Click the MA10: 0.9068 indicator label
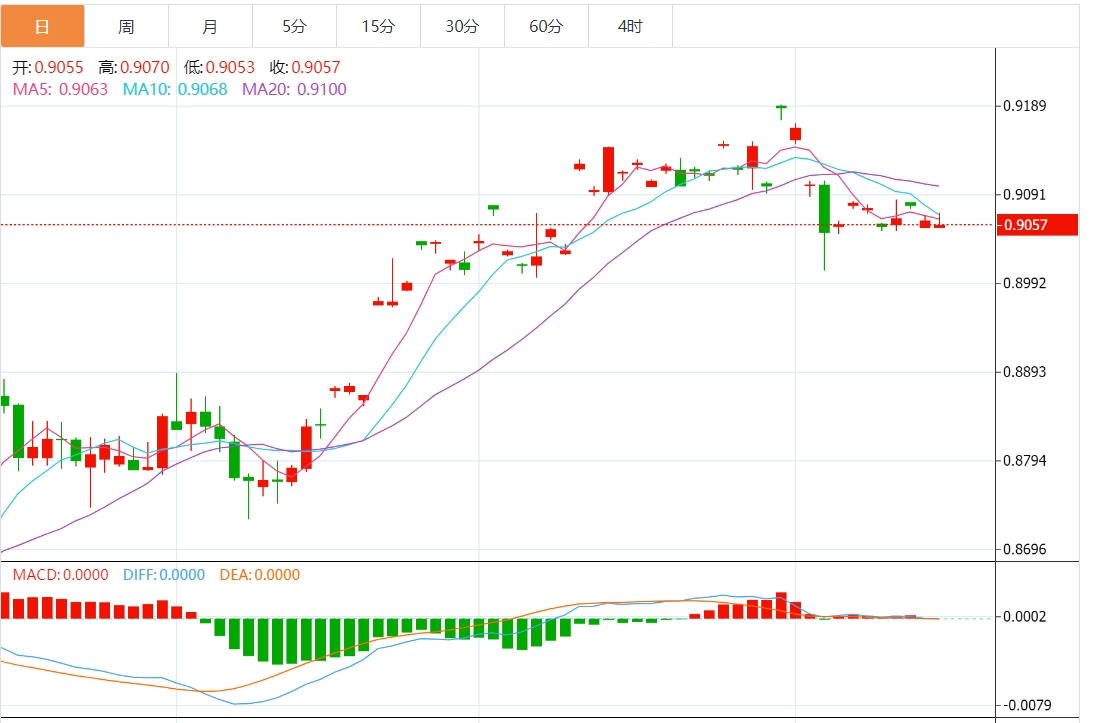This screenshot has width=1096, height=723. click(175, 90)
